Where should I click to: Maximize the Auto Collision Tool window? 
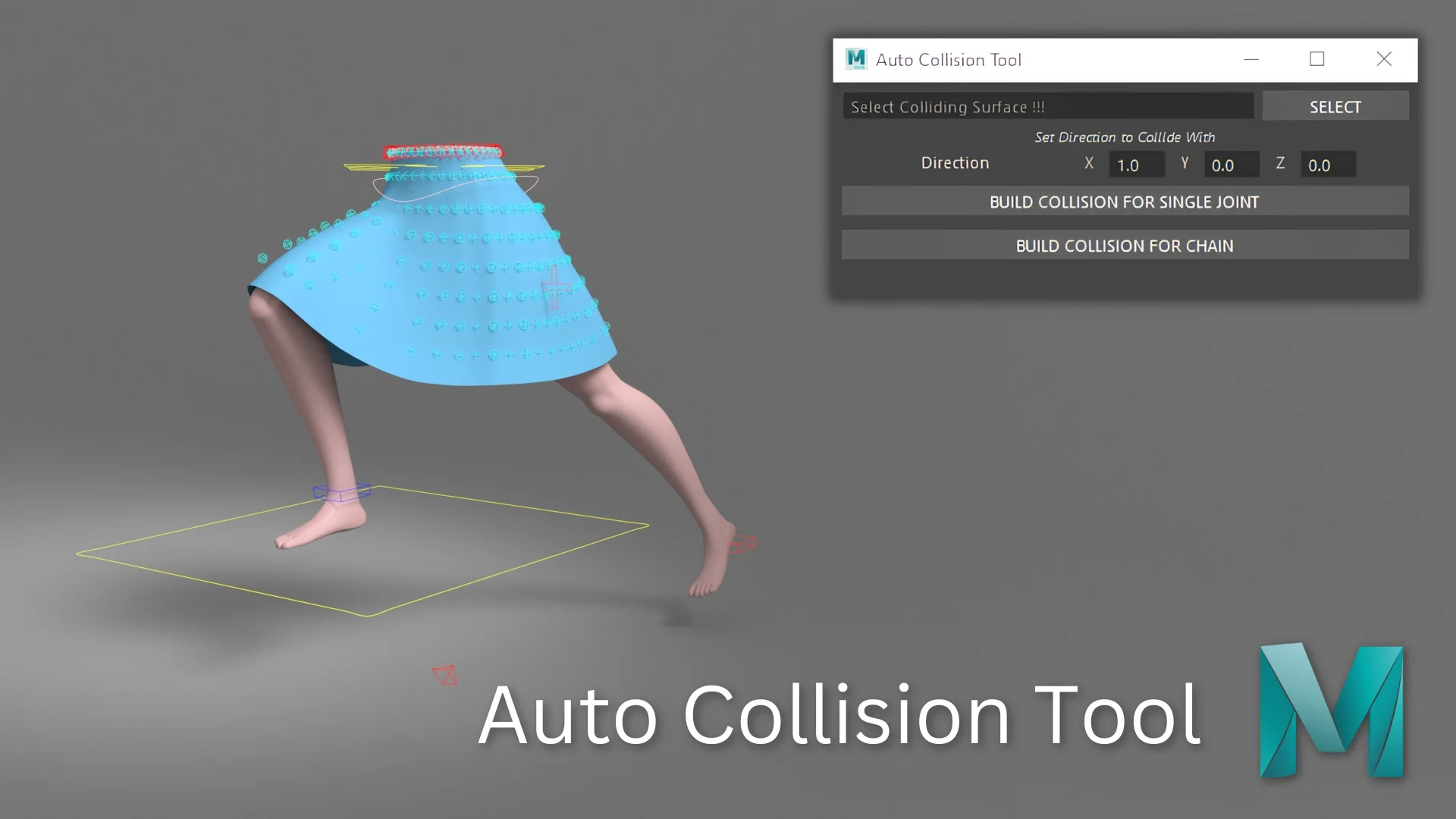pos(1316,58)
